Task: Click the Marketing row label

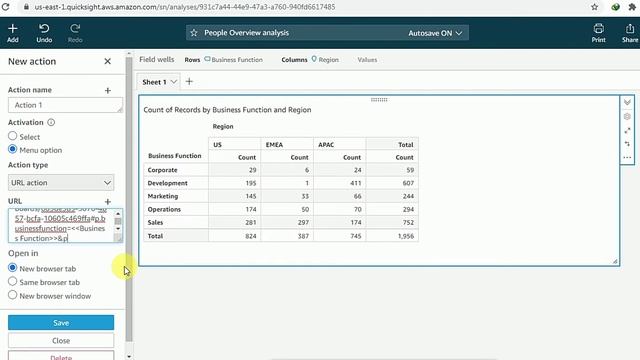Action: [163, 196]
